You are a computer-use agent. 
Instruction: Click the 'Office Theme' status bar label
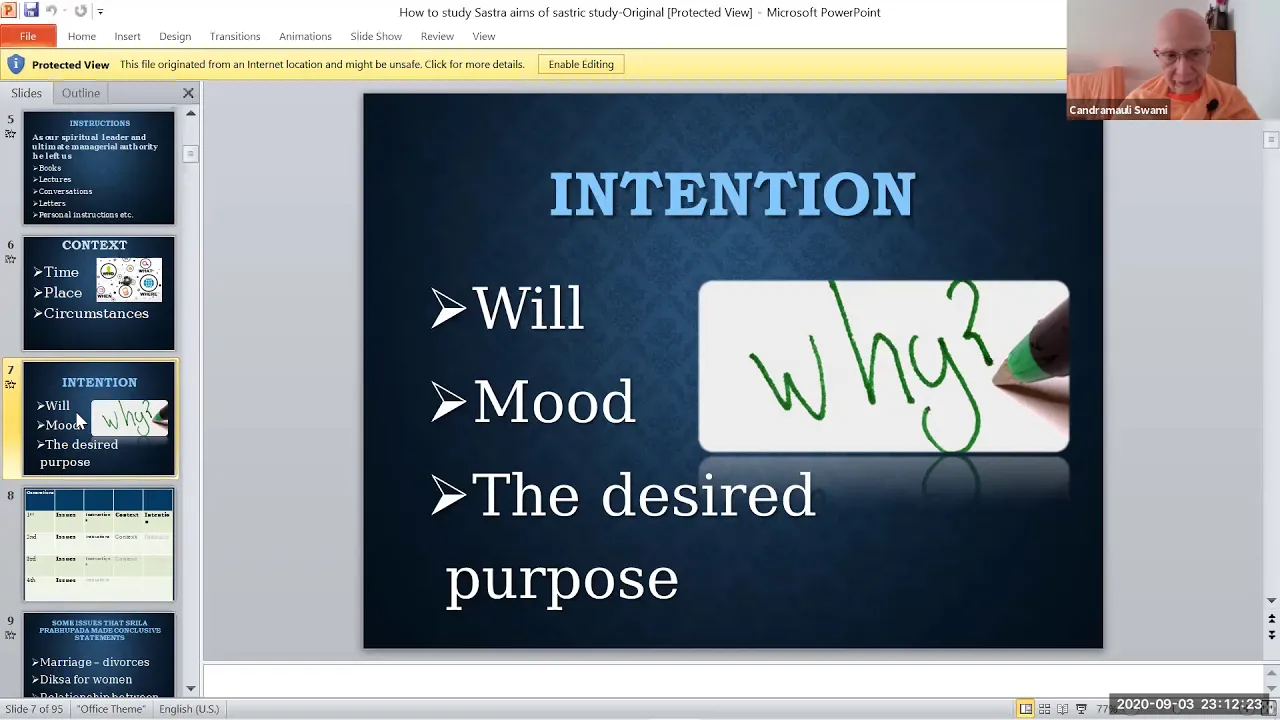pyautogui.click(x=111, y=709)
